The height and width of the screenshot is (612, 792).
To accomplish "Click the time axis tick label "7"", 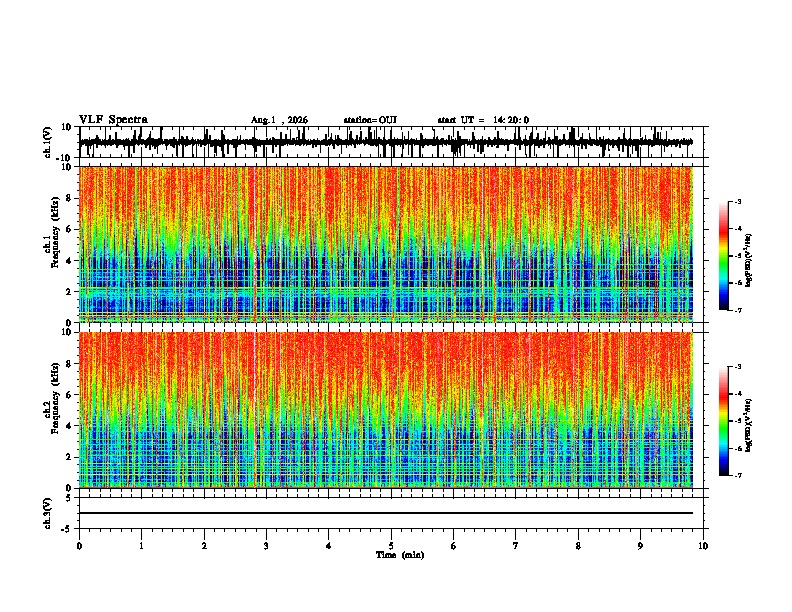I will point(516,546).
